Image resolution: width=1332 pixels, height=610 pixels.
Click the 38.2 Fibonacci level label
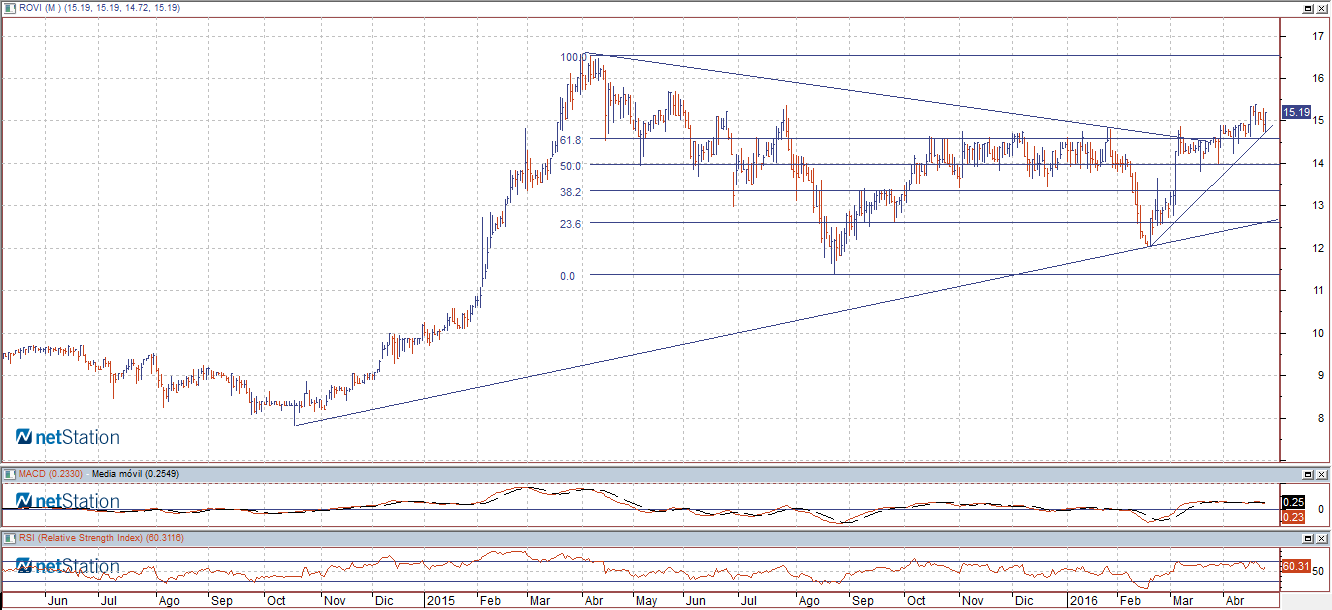point(572,191)
